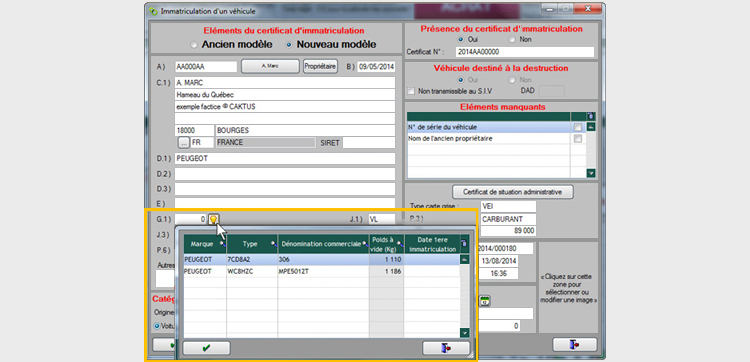
Task: Check the Nom de l'ancien propriétaire box
Action: coord(578,139)
